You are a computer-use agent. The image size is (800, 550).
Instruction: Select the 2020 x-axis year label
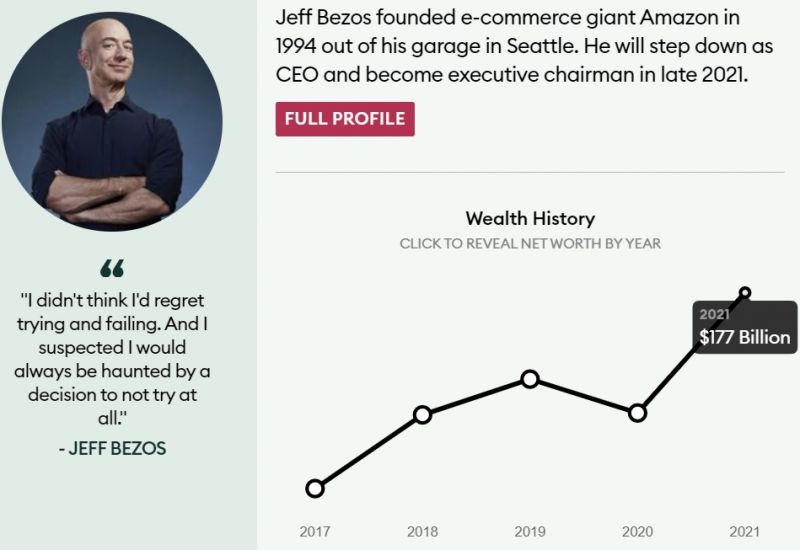(637, 532)
